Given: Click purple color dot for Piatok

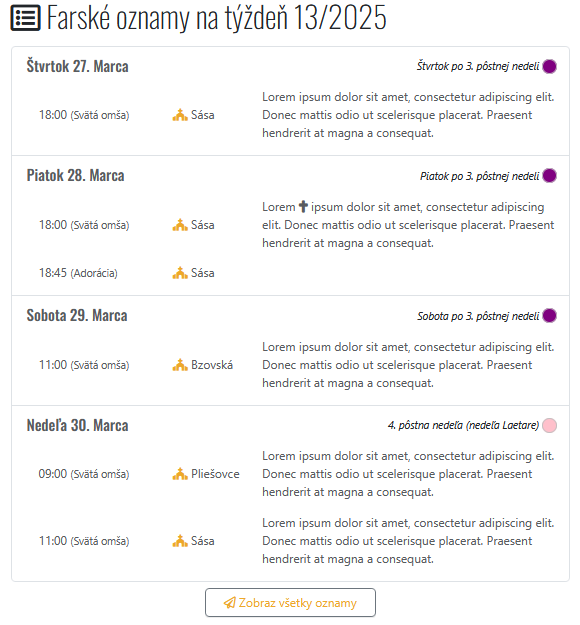Looking at the screenshot, I should coord(549,175).
